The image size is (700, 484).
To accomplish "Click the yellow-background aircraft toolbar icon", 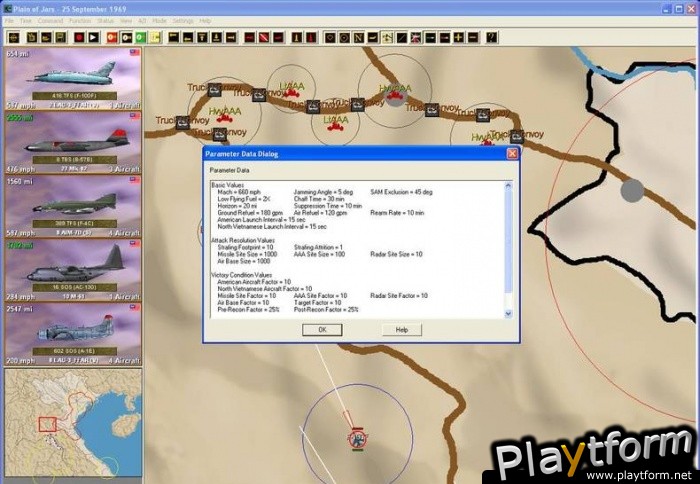I will 387,38.
